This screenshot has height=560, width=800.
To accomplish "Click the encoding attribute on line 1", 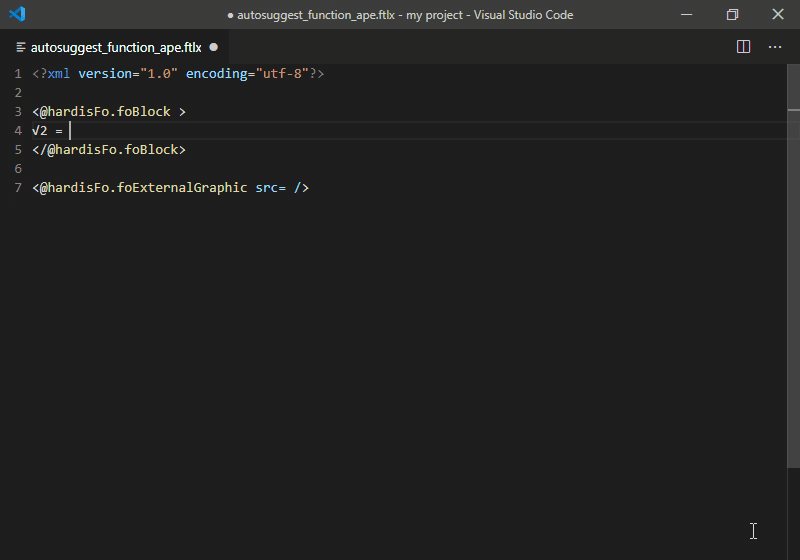I will 216,74.
